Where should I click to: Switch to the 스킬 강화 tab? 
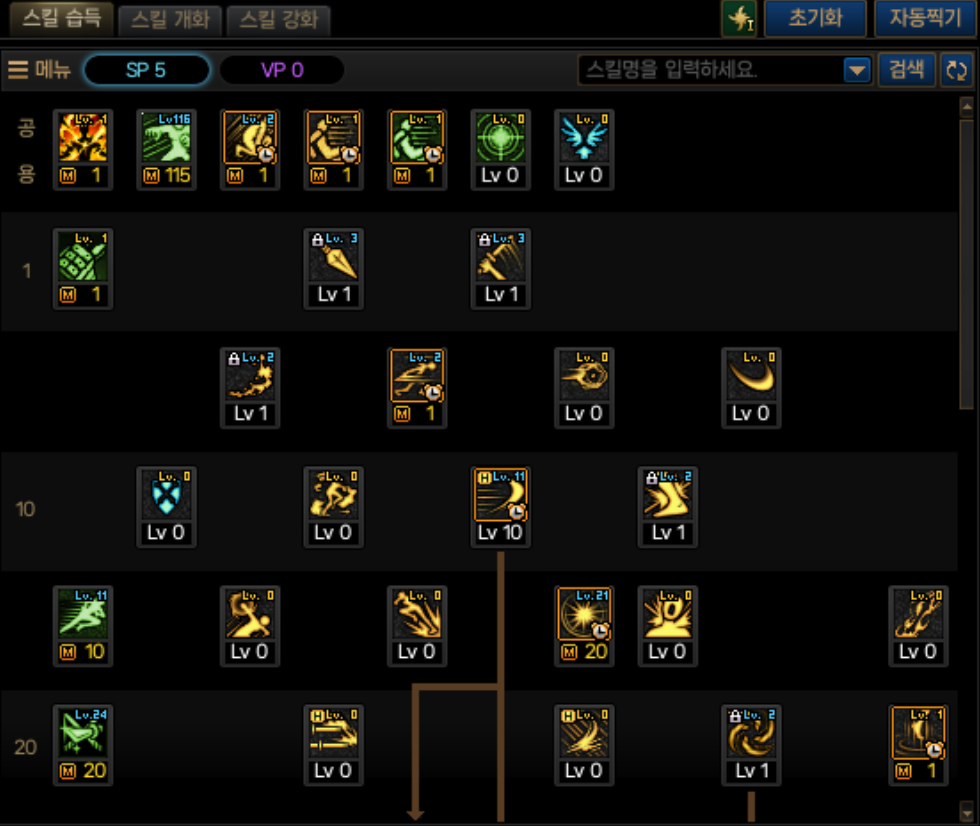tap(278, 19)
